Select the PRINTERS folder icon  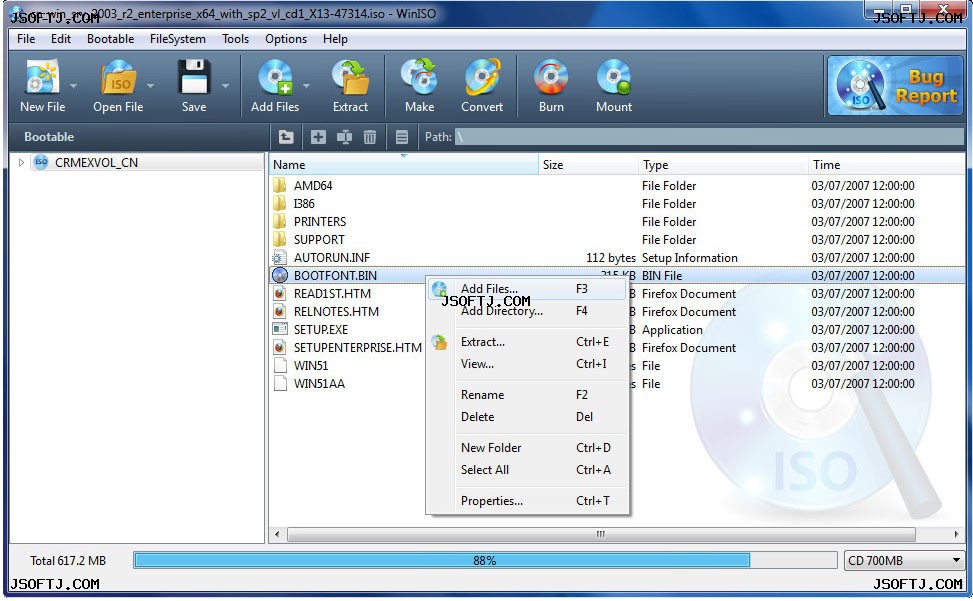(280, 221)
